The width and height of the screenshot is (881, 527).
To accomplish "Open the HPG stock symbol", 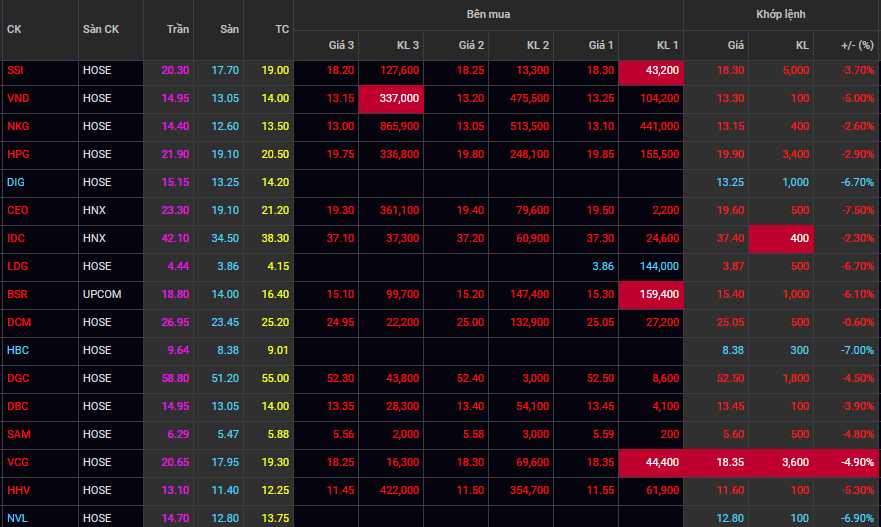I will tap(18, 155).
